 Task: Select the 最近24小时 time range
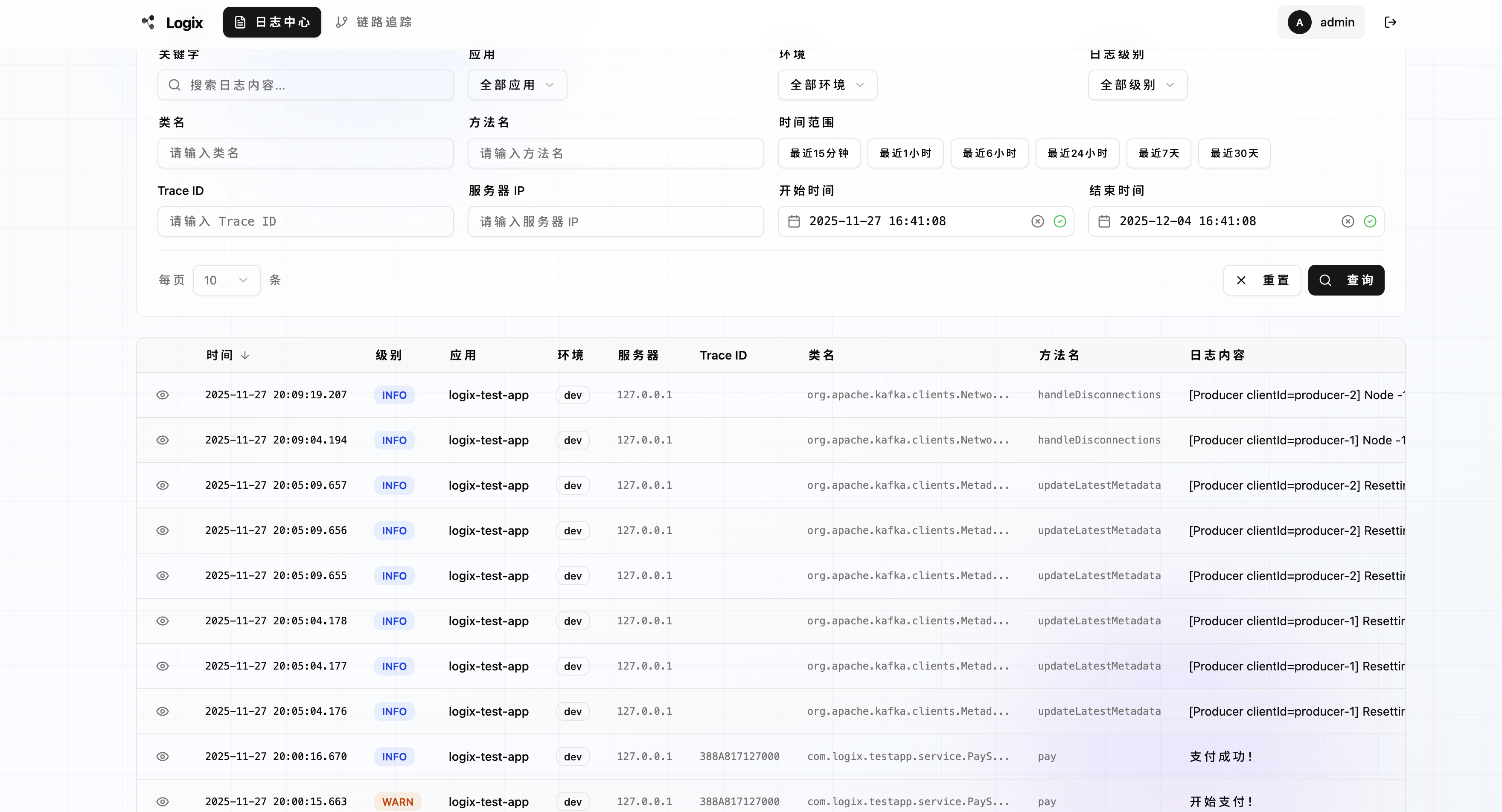point(1077,153)
